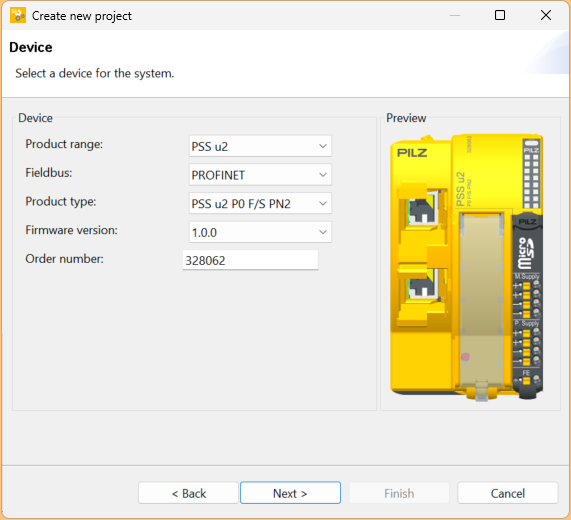
Task: Click the 'Fieldbus:' label
Action: pos(49,173)
